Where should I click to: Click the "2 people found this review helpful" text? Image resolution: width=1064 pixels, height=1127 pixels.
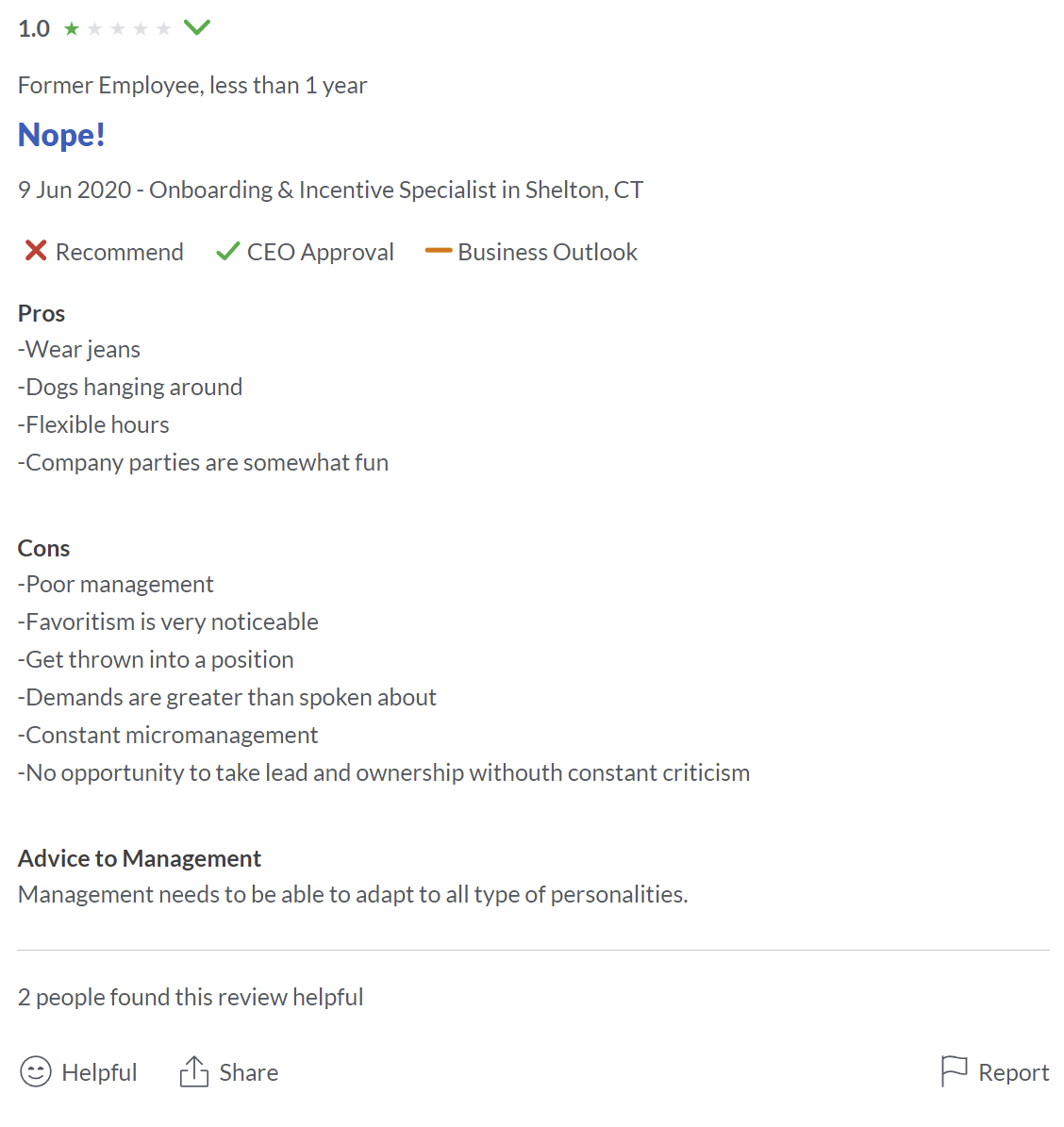(x=191, y=997)
